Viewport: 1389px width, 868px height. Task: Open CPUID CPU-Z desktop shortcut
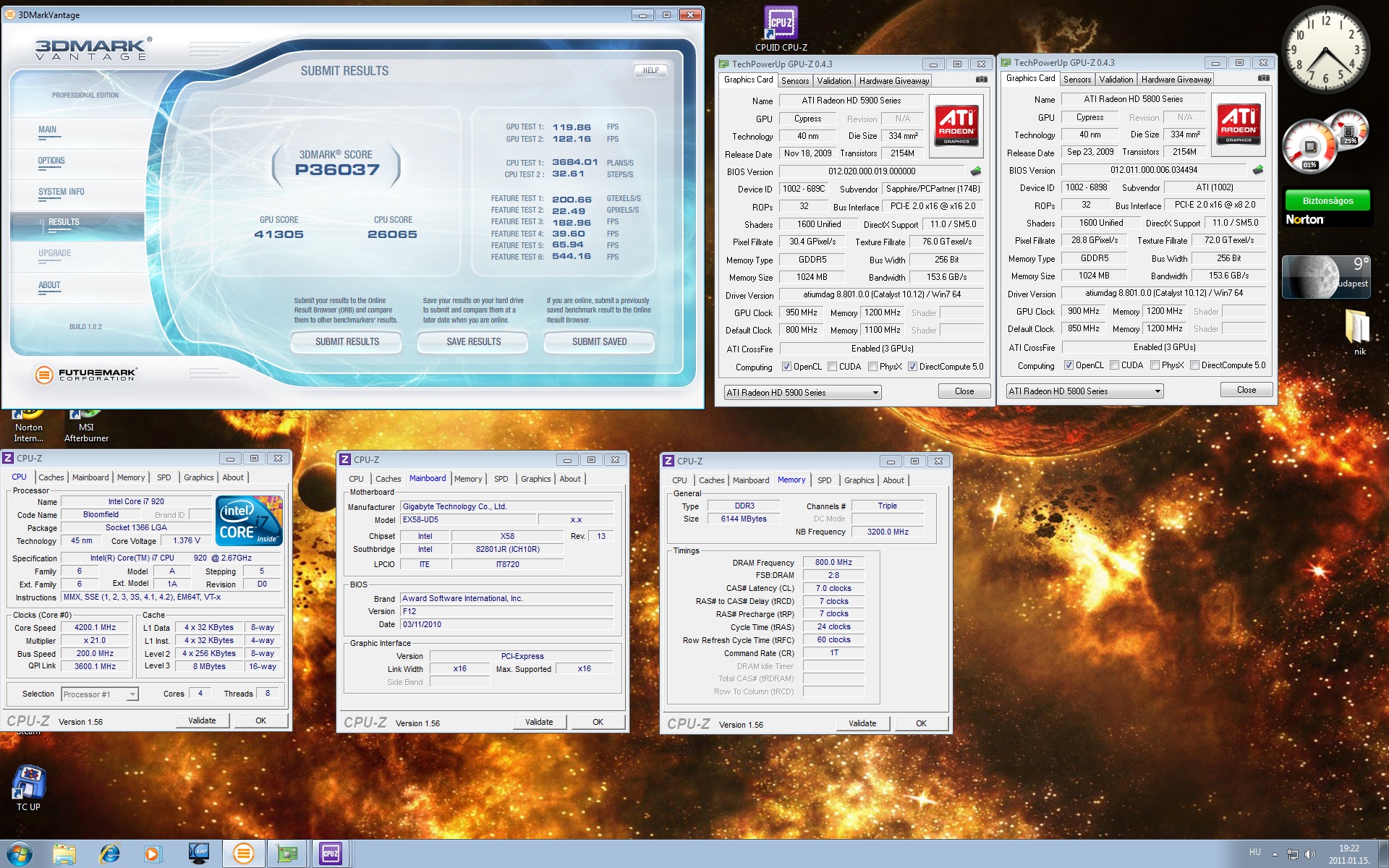781,24
